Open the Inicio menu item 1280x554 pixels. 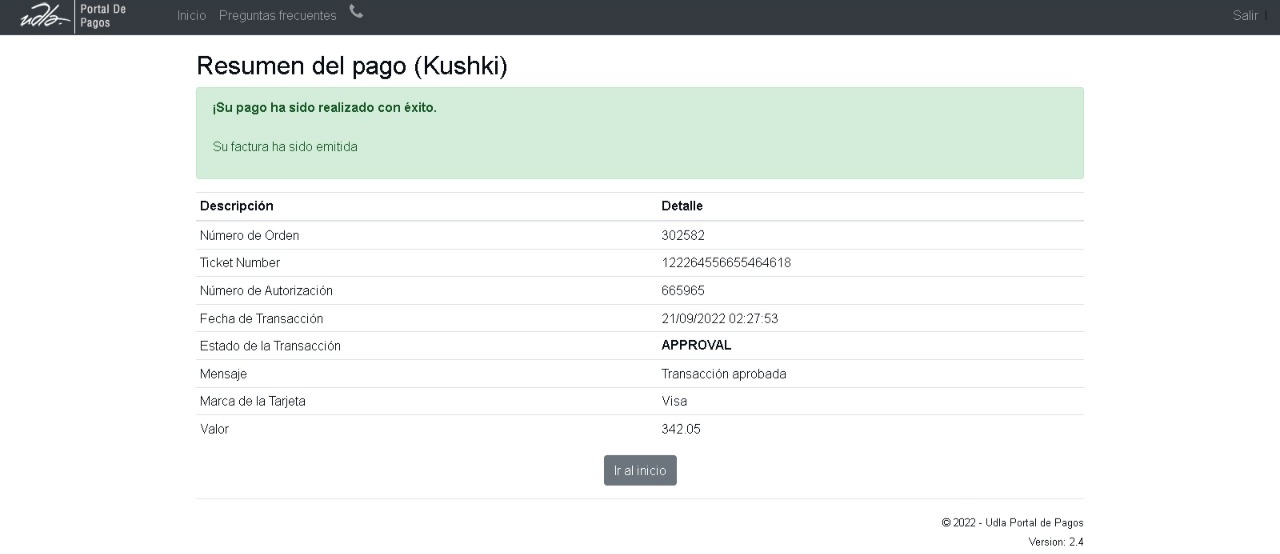coord(191,16)
